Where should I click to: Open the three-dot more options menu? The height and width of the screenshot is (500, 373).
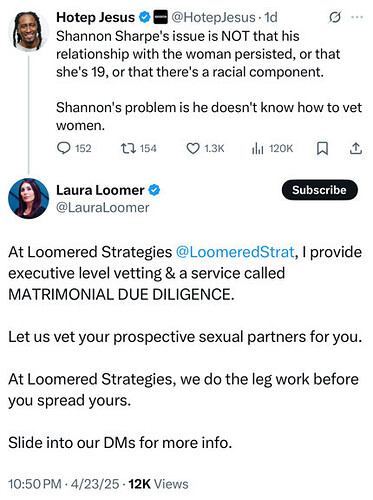tap(357, 17)
